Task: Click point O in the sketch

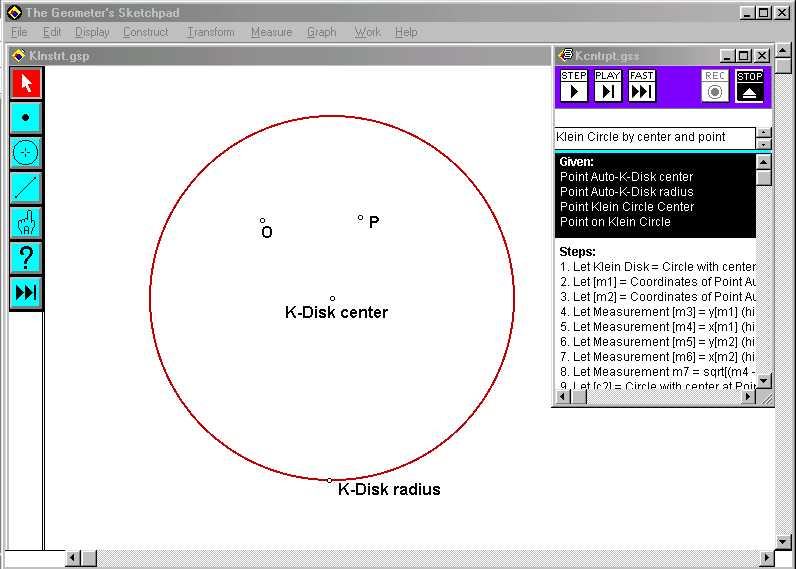Action: click(262, 220)
